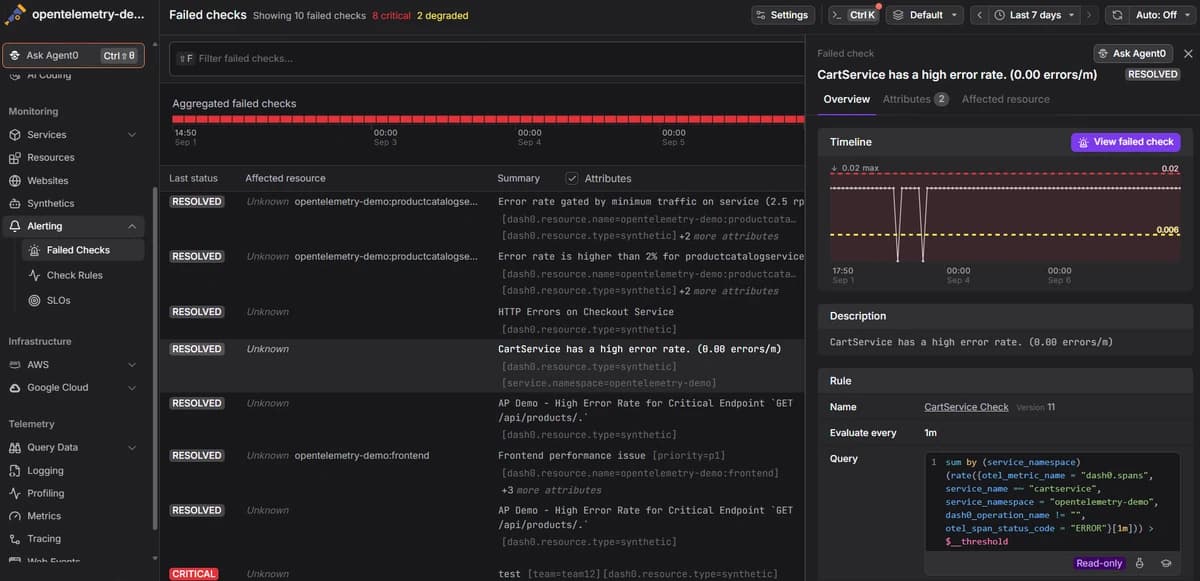Image resolution: width=1200 pixels, height=581 pixels.
Task: Open Synthetics in the sidebar
Action: [50, 204]
